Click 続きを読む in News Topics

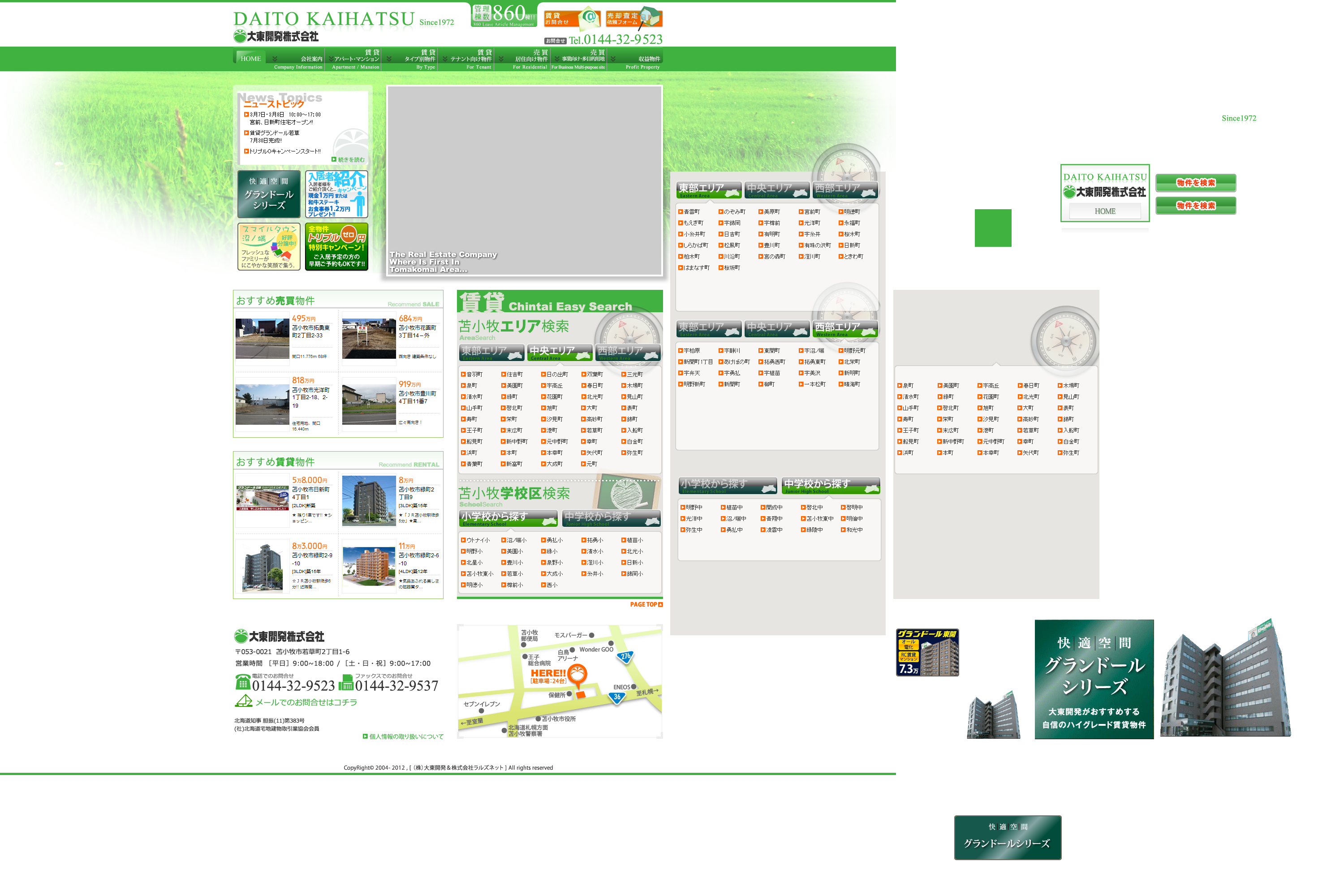pos(349,159)
